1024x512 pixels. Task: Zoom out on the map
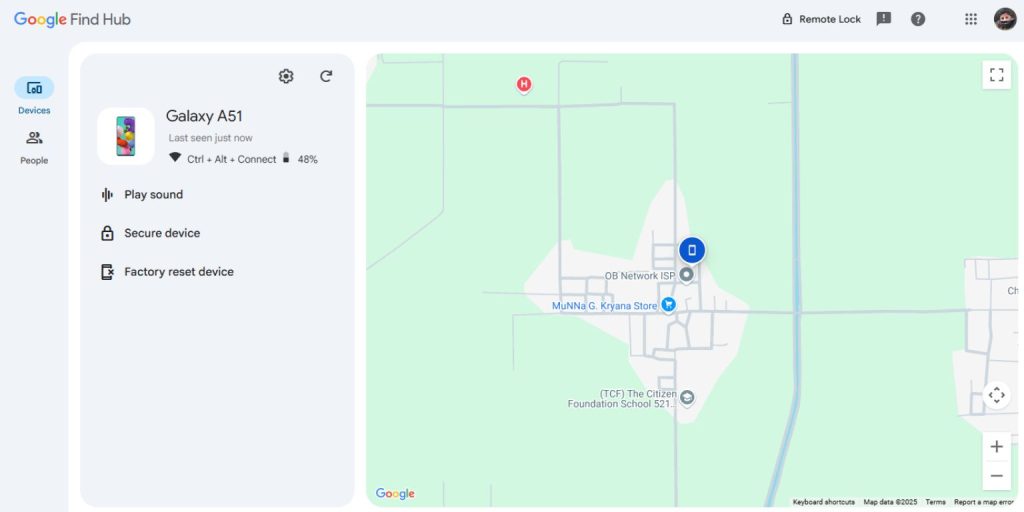(x=997, y=475)
